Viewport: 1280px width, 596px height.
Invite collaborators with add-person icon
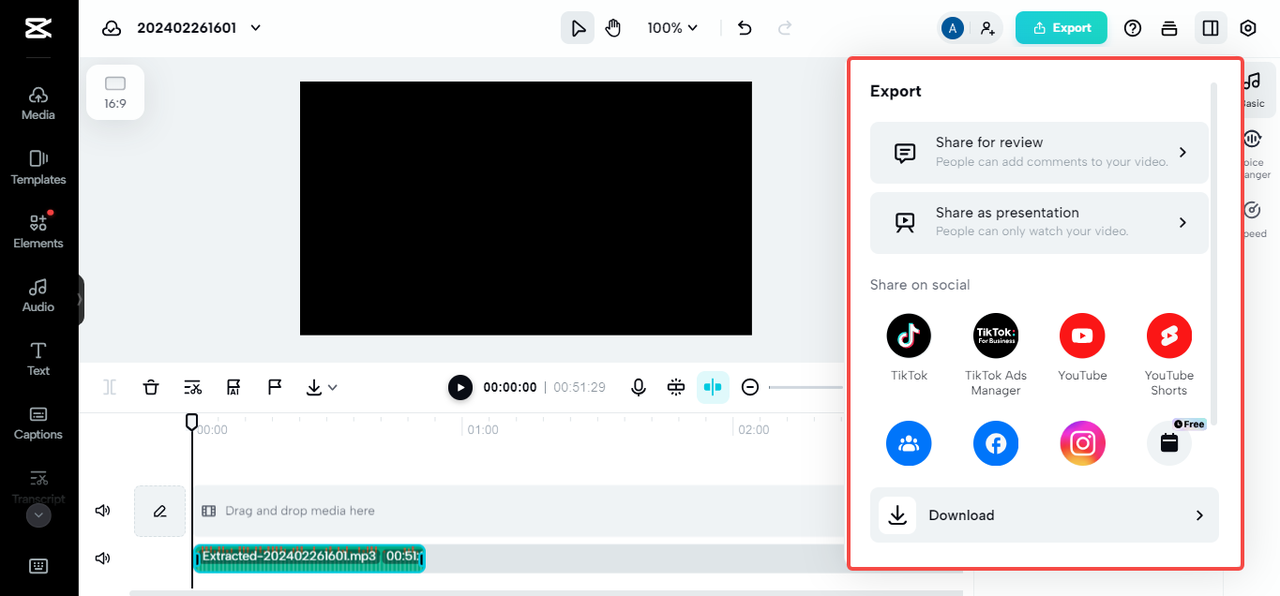pyautogui.click(x=988, y=28)
